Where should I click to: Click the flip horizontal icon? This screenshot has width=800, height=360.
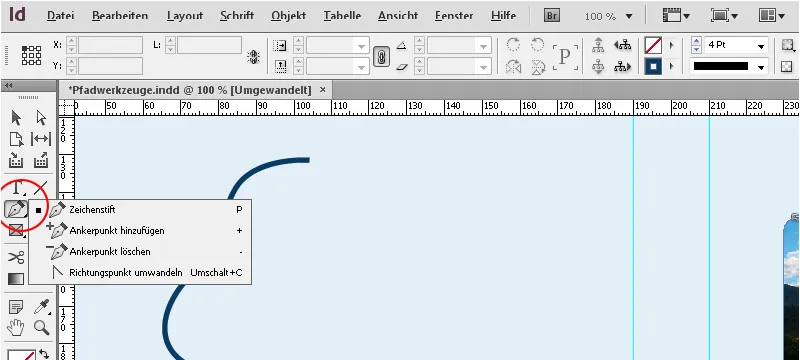pyautogui.click(x=513, y=66)
